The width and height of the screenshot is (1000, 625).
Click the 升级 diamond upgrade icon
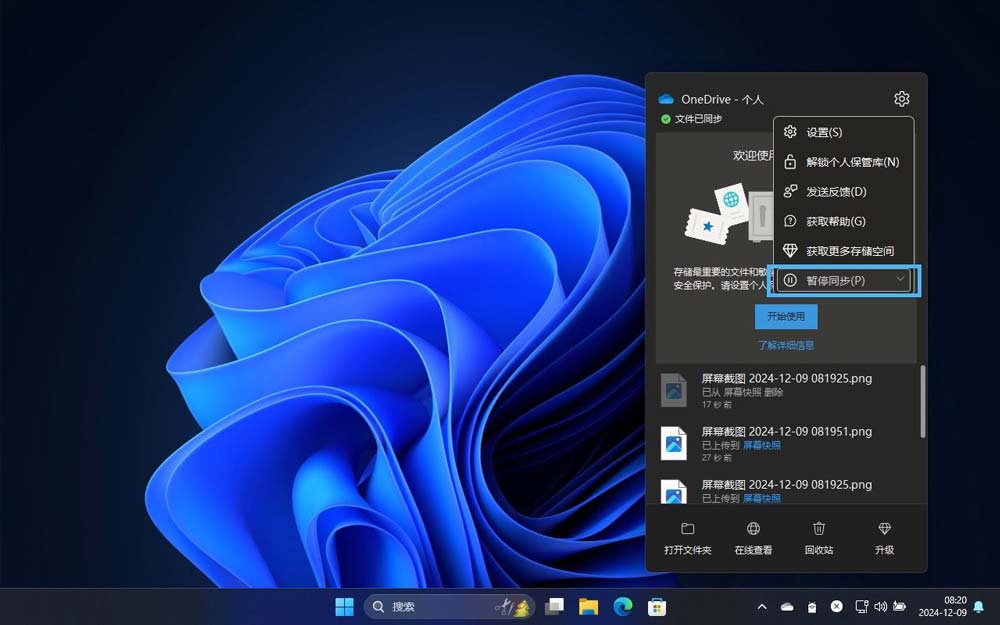point(884,529)
